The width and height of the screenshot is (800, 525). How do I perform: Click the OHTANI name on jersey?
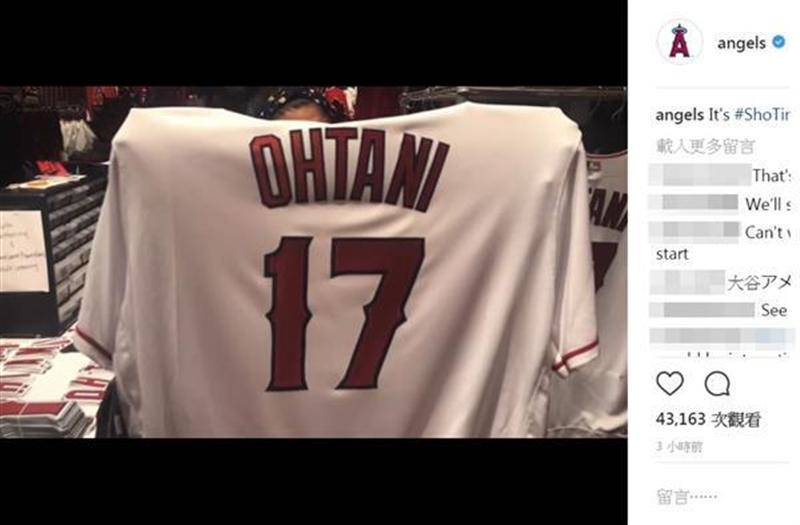349,169
